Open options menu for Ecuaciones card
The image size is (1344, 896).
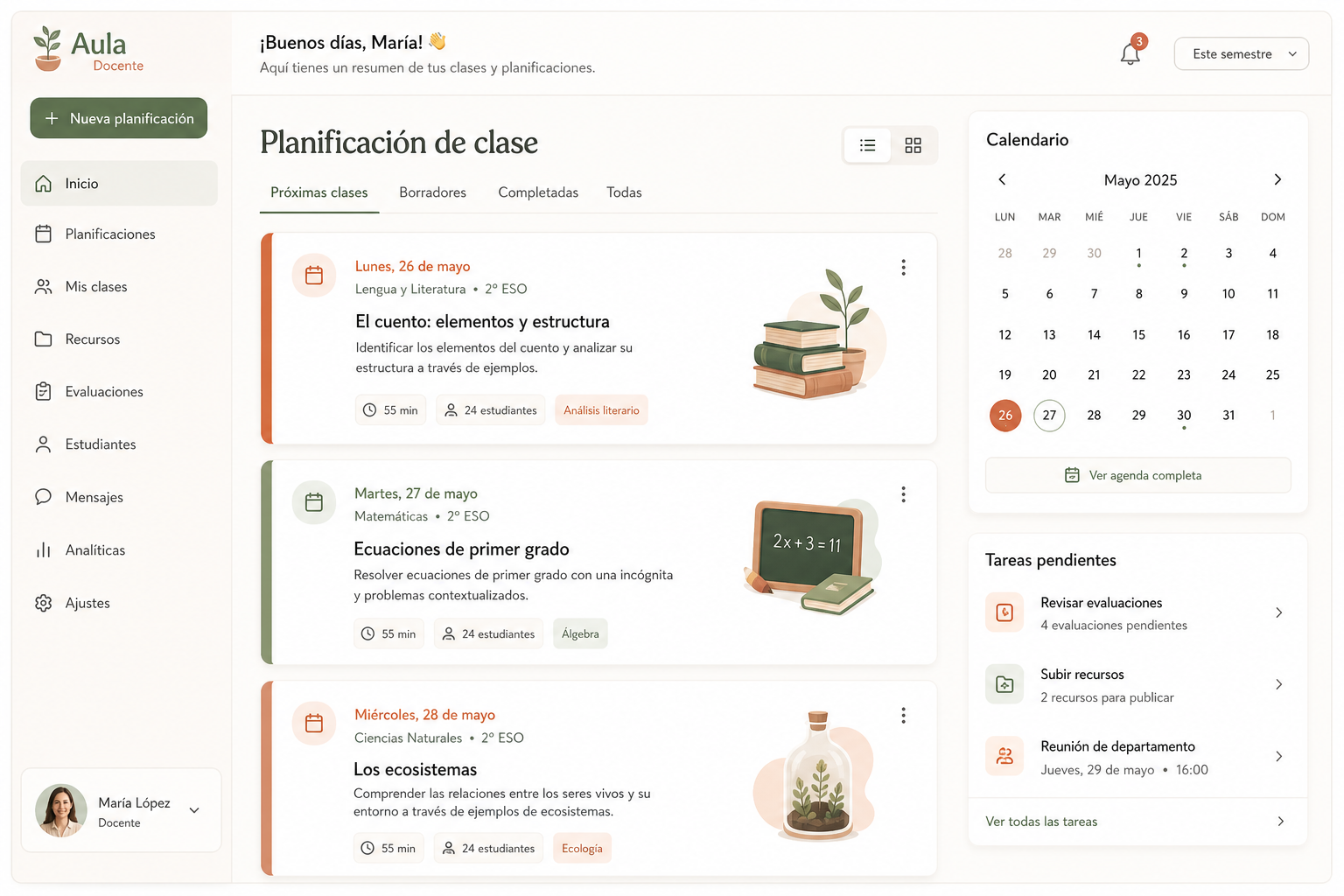[x=903, y=494]
